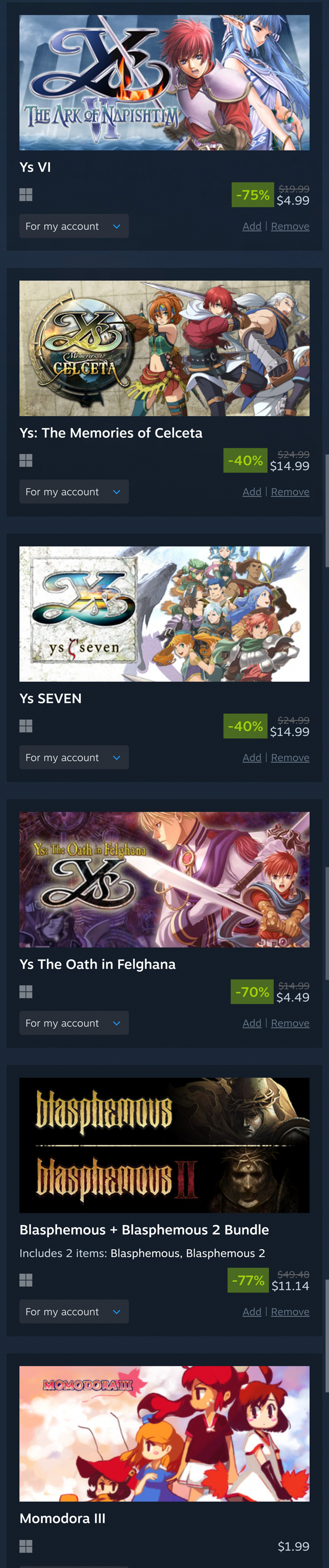
Task: Remove Ys SEVEN from the cart
Action: 290,758
